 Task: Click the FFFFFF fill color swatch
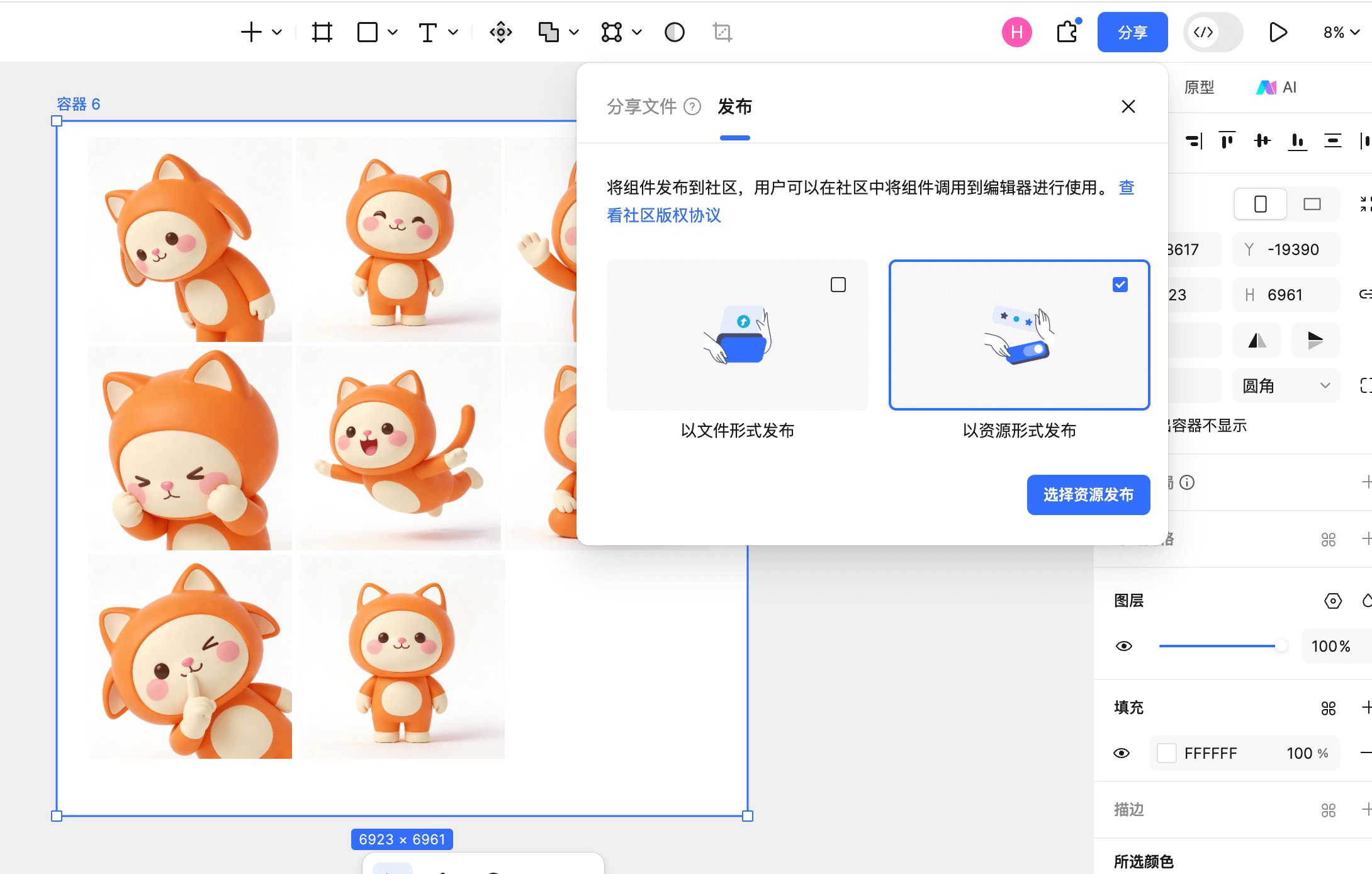[x=1167, y=753]
